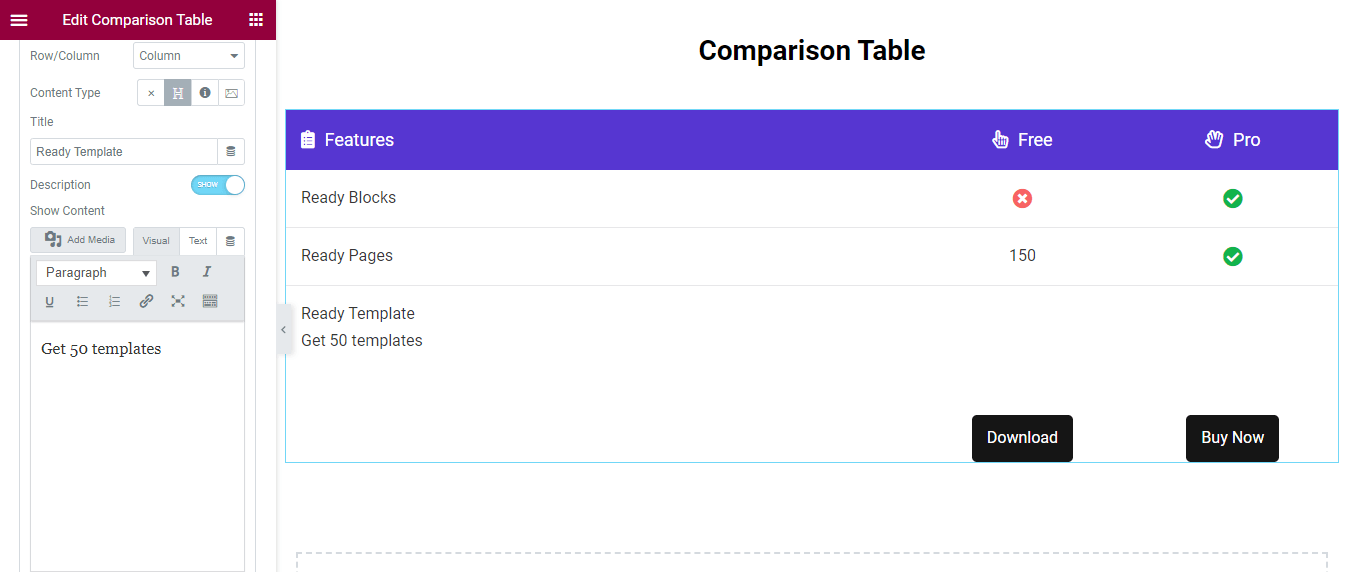
Task: Choose the Image content type option
Action: [232, 93]
